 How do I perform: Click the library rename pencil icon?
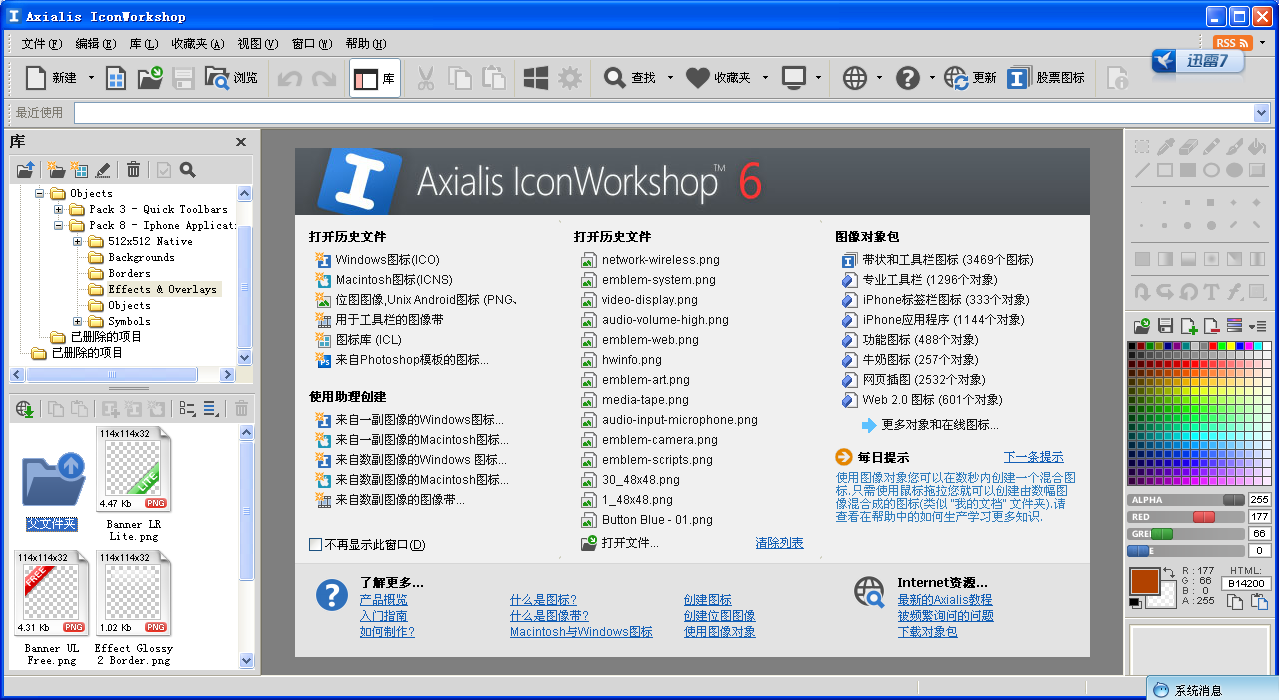(103, 170)
